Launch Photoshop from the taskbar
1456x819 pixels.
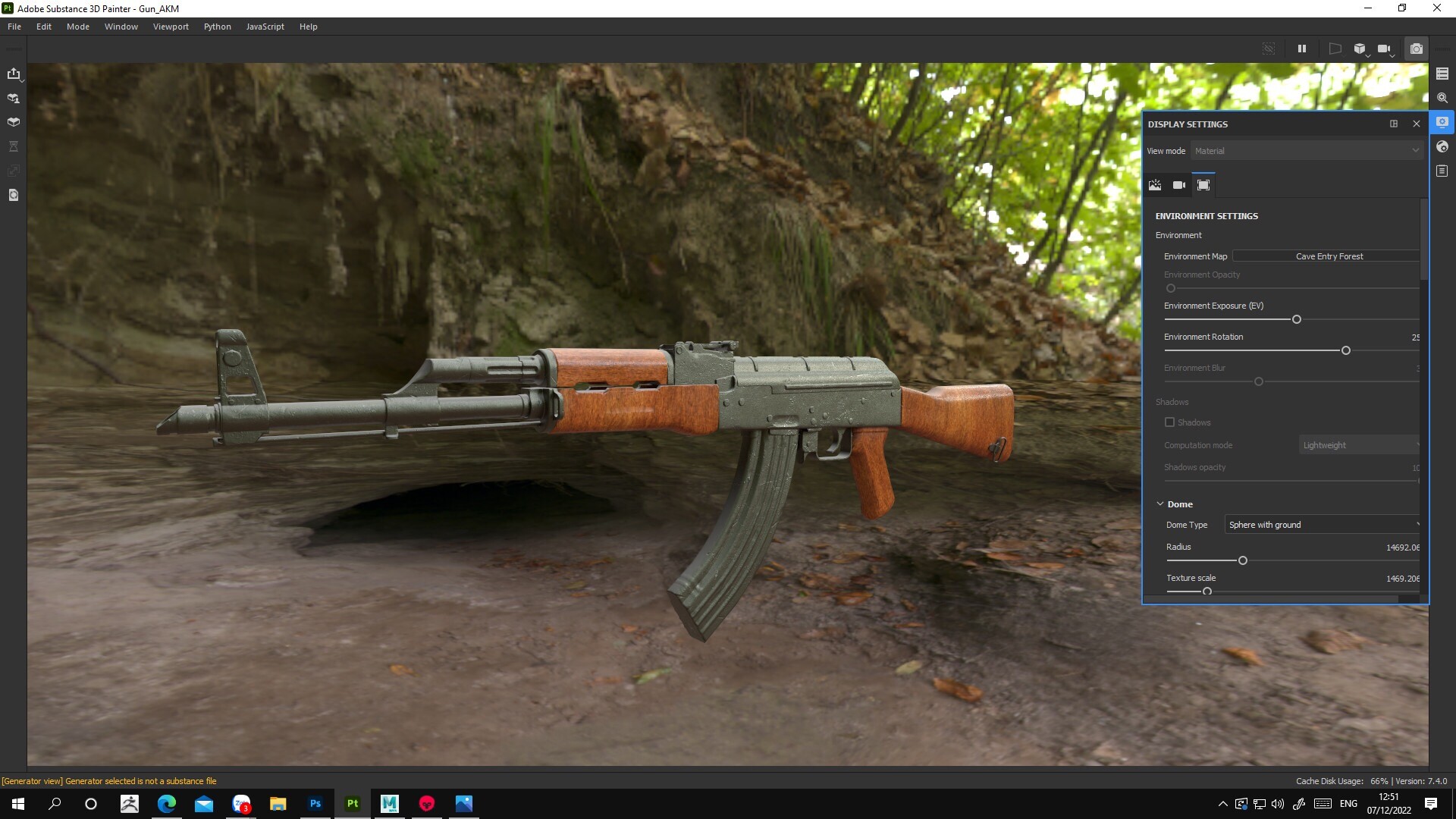point(315,803)
